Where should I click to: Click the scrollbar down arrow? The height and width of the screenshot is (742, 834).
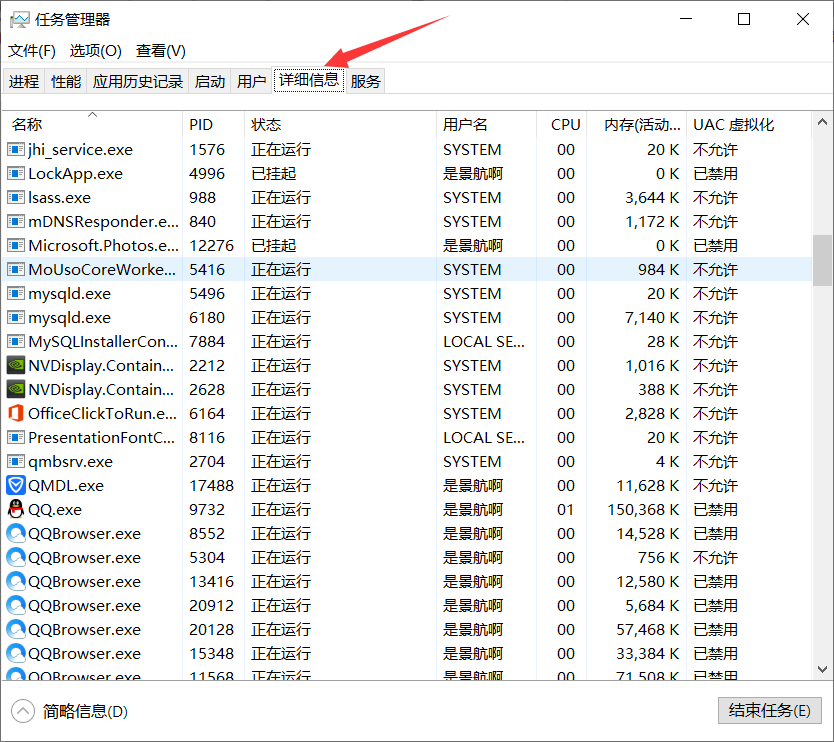click(822, 670)
